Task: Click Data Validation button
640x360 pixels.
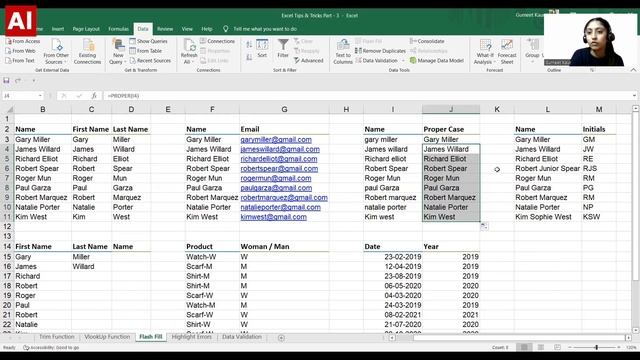Action: coord(376,60)
